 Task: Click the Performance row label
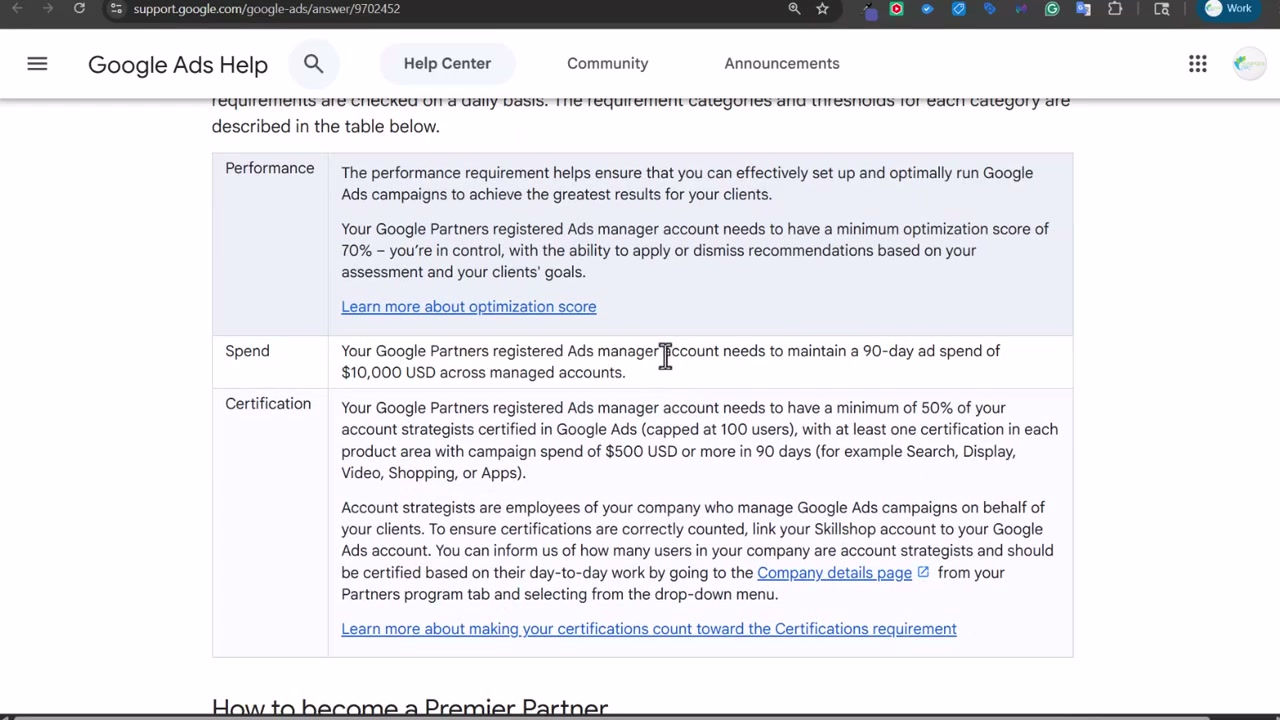[x=269, y=168]
